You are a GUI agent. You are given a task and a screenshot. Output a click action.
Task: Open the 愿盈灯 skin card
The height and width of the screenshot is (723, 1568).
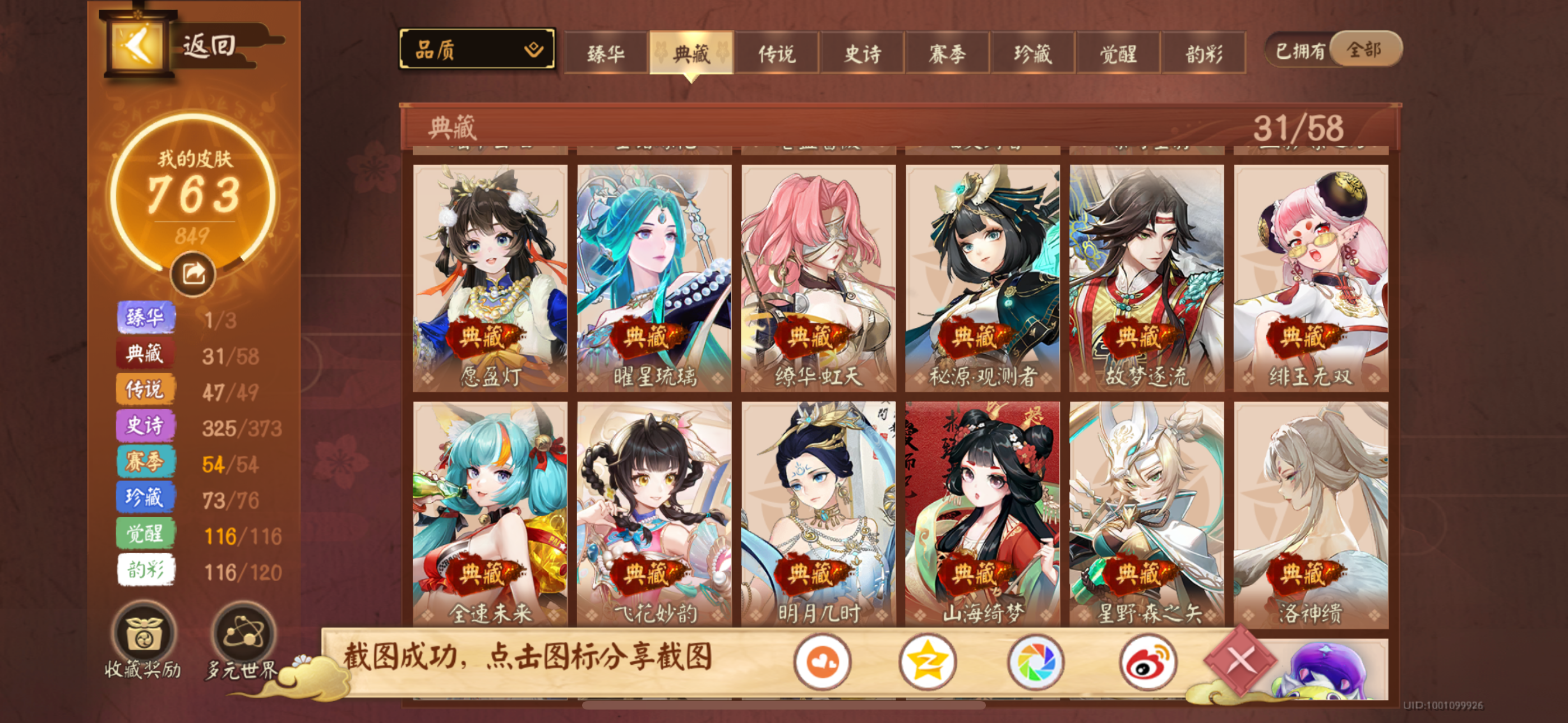tap(490, 278)
